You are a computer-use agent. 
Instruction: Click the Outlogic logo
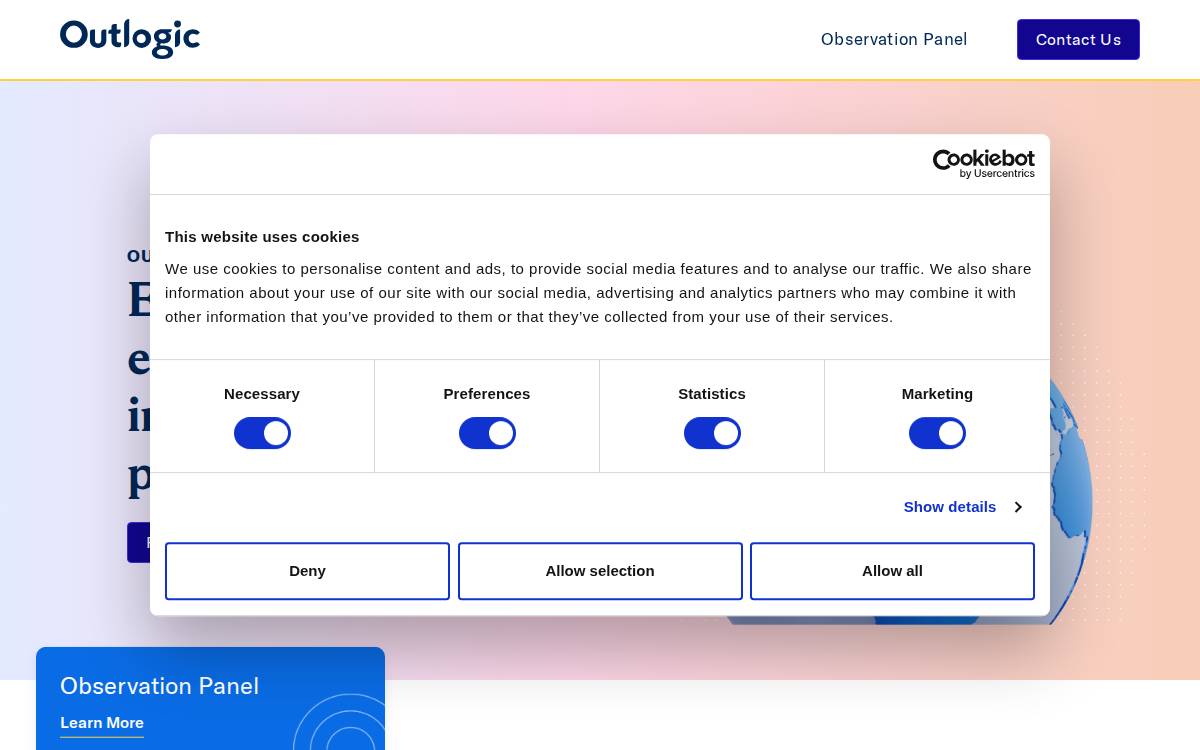click(130, 39)
